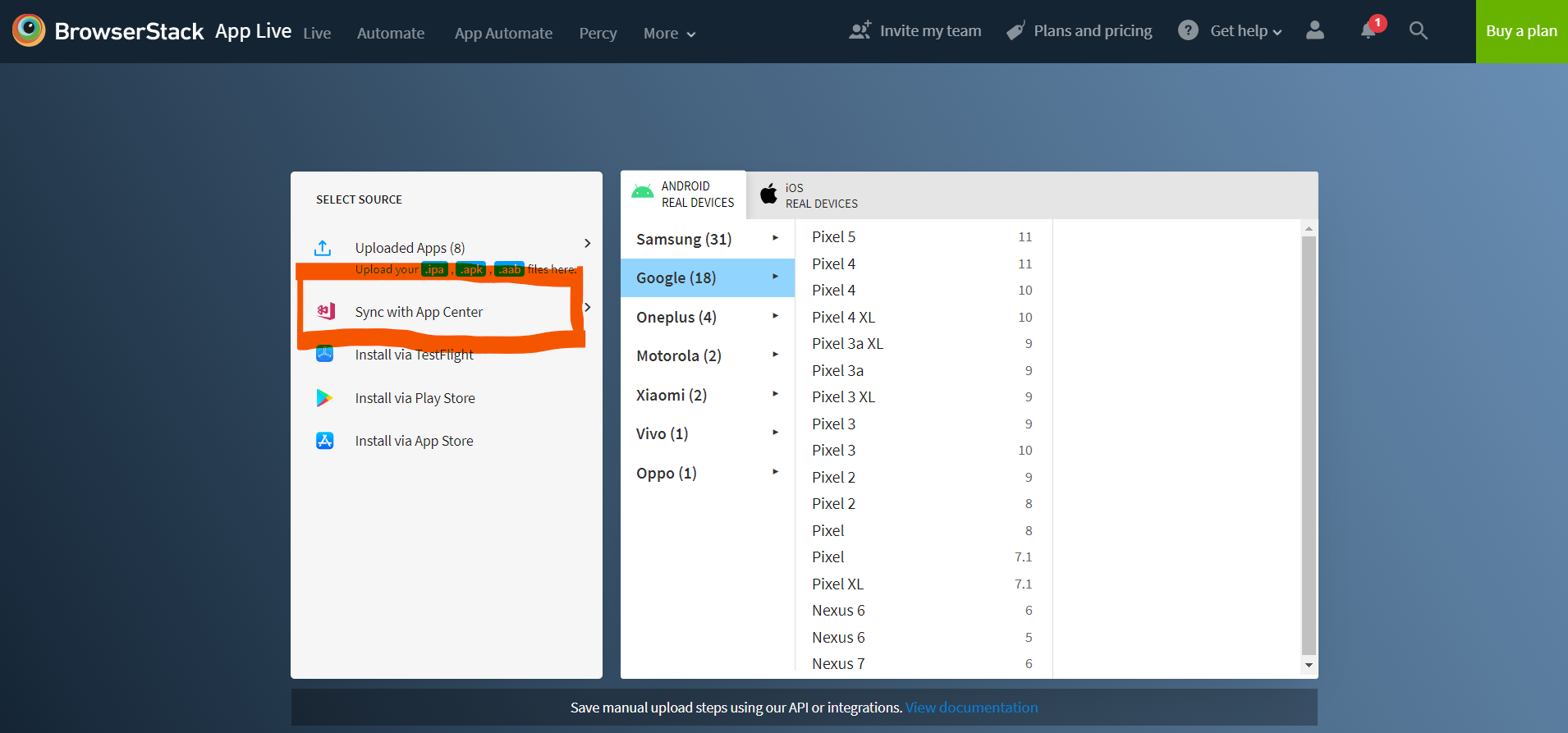Image resolution: width=1568 pixels, height=733 pixels.
Task: Click the App Store icon
Action: pos(325,441)
